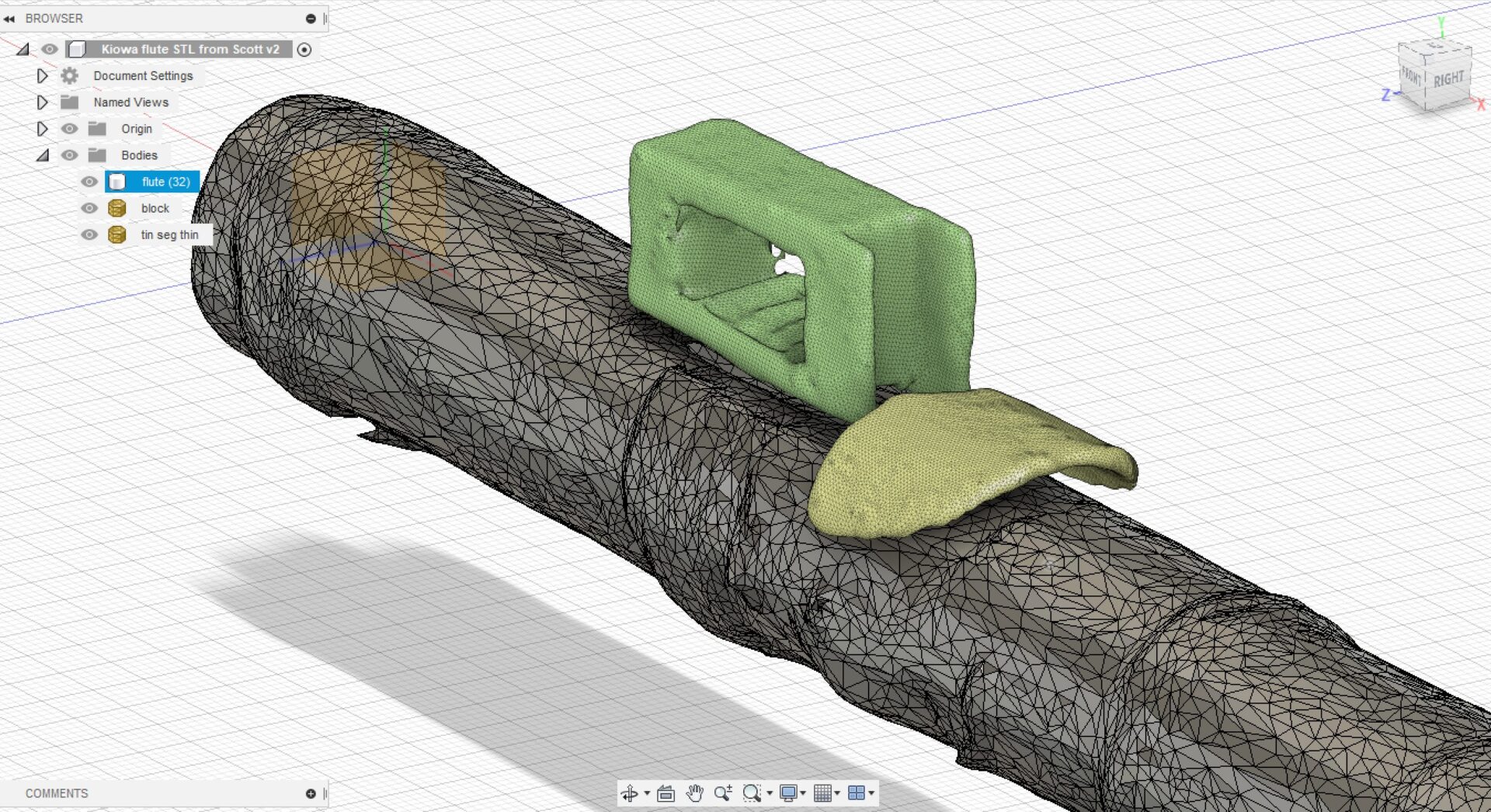This screenshot has height=812, width=1491.
Task: Click the RIGHT face on the ViewCube
Action: [x=1449, y=77]
